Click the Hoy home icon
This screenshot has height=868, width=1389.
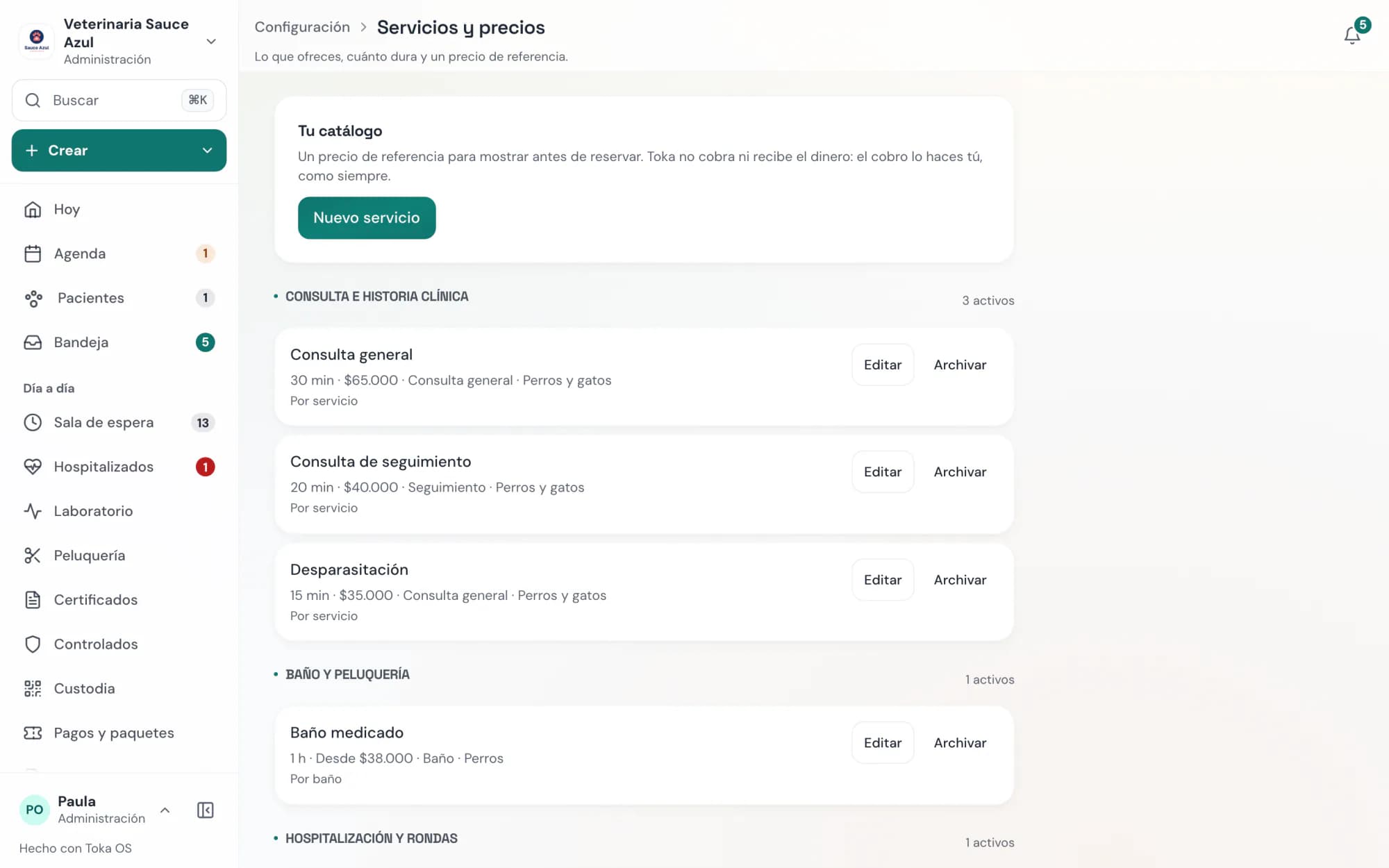point(33,209)
